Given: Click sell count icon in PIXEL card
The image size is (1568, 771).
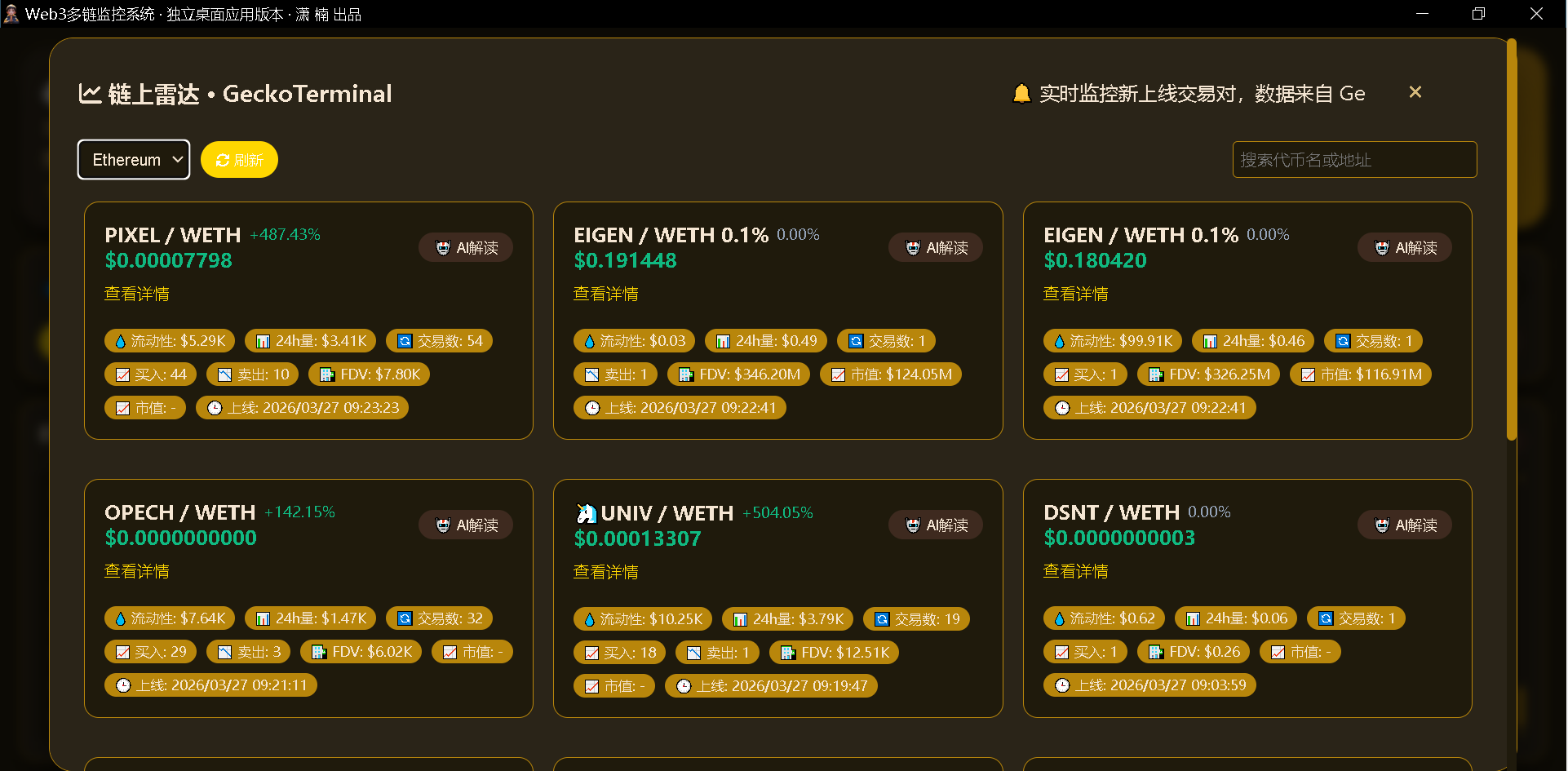Looking at the screenshot, I should (224, 374).
